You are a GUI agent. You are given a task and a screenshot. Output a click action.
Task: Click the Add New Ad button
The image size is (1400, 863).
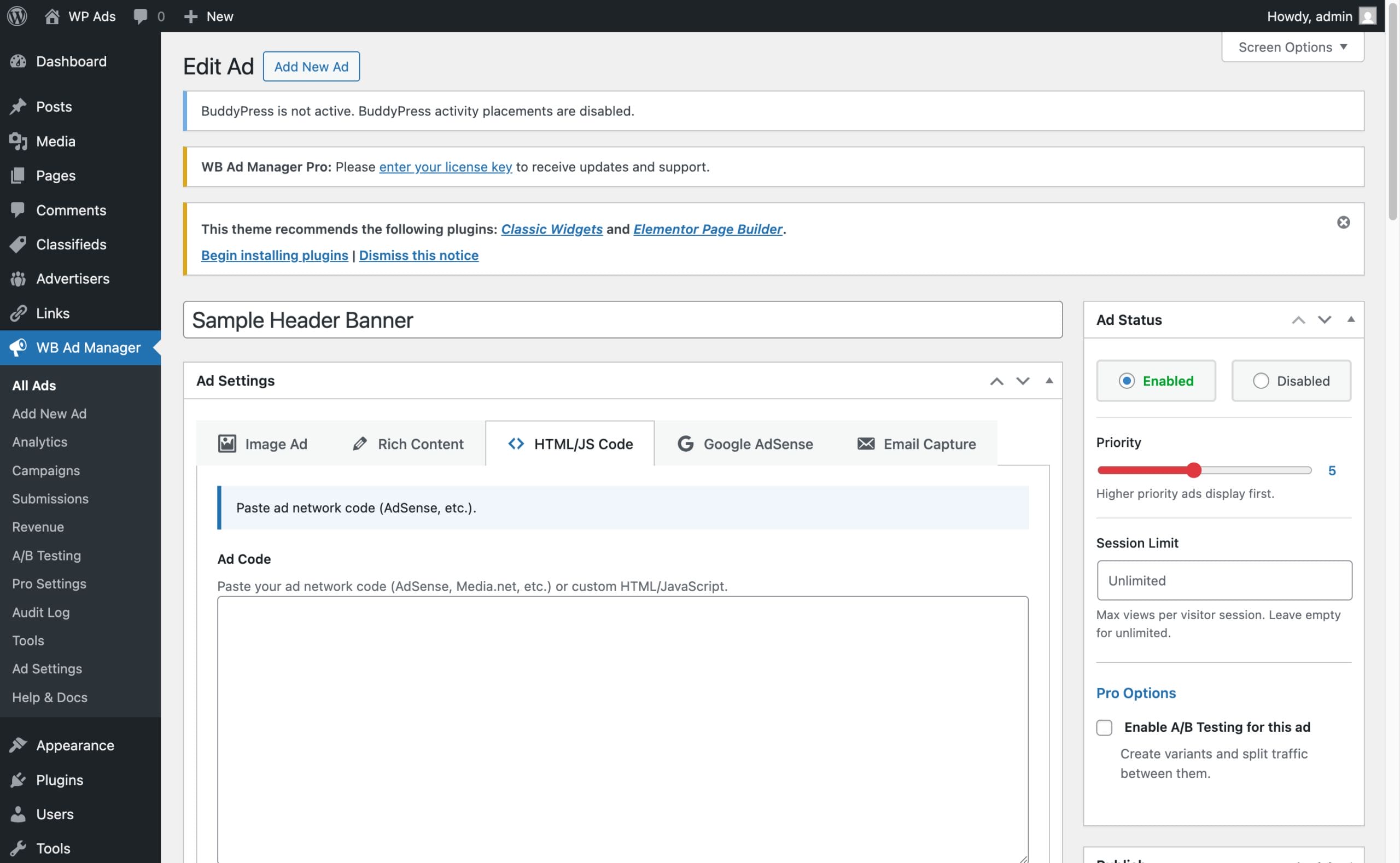311,66
